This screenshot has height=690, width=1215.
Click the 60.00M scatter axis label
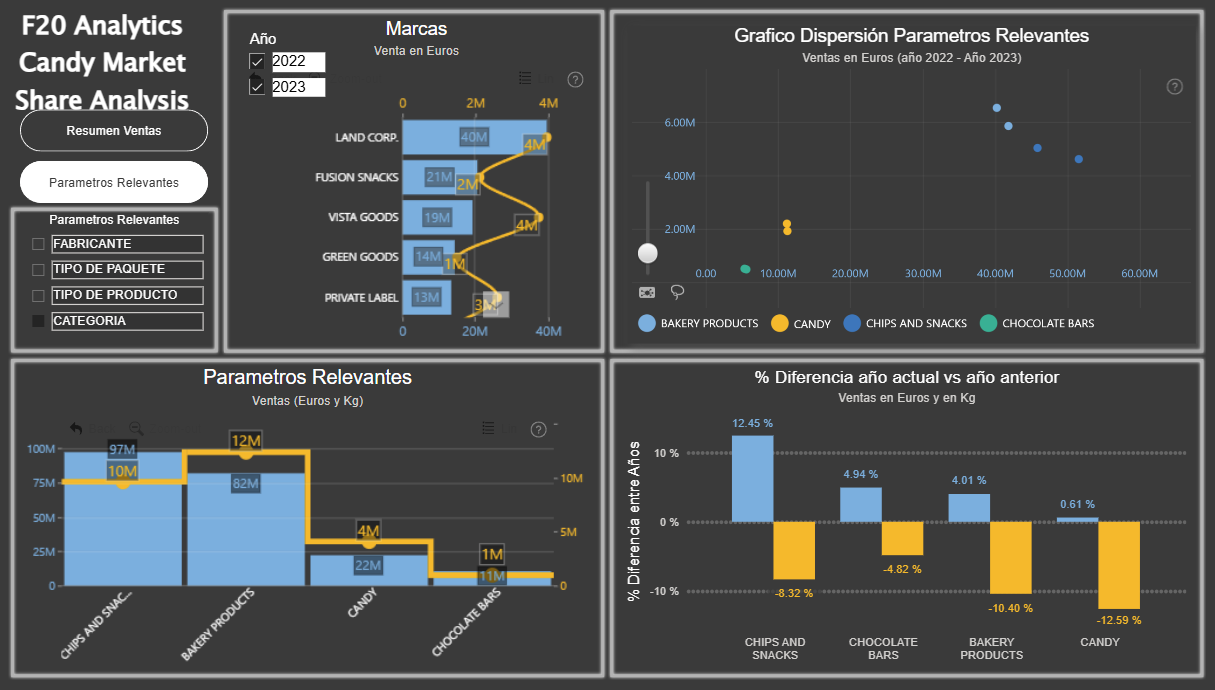(x=1139, y=273)
